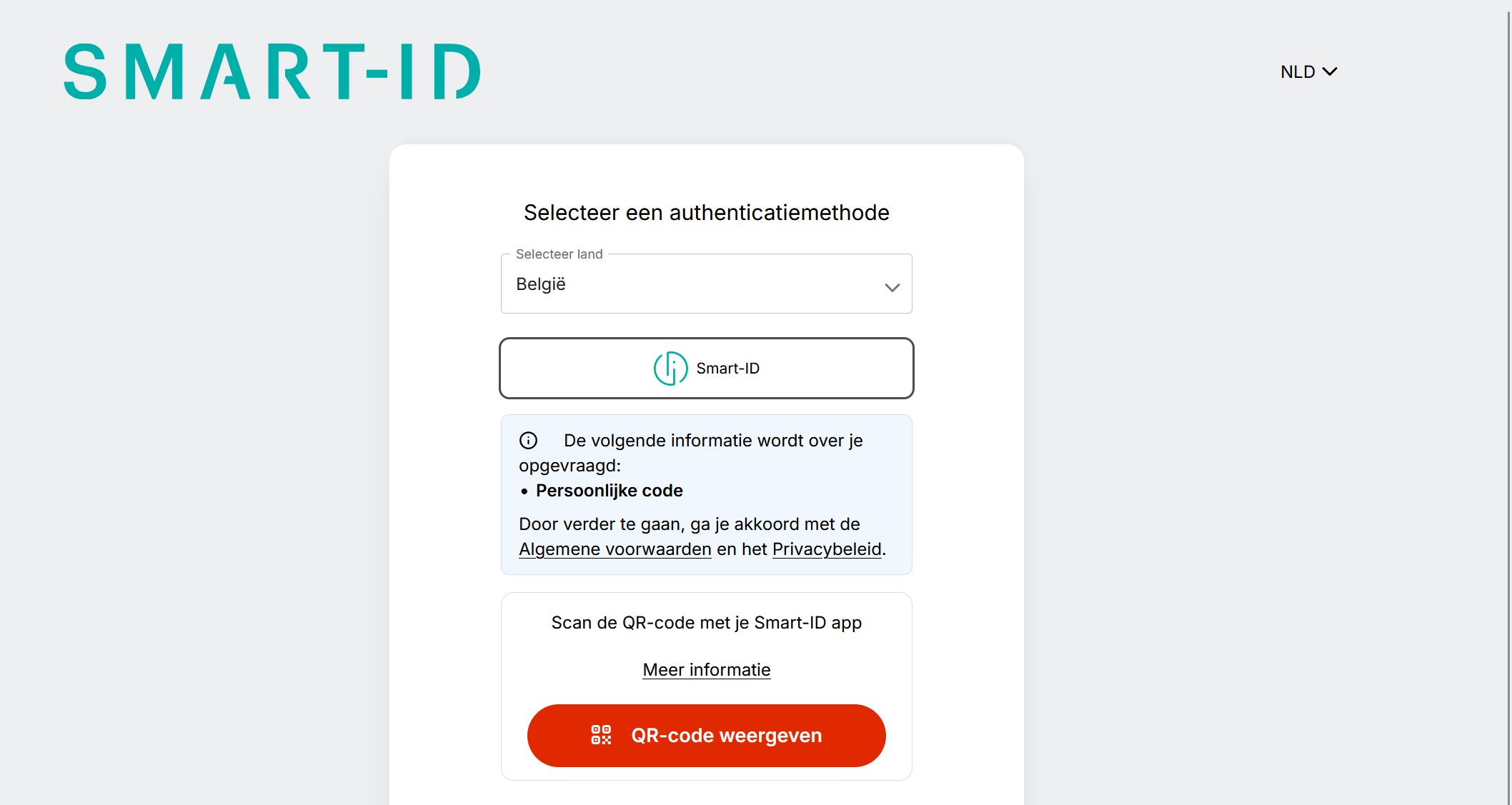Screen dimensions: 1512x805
Task: Click the country dropdown chevron arrow
Action: [x=892, y=287]
